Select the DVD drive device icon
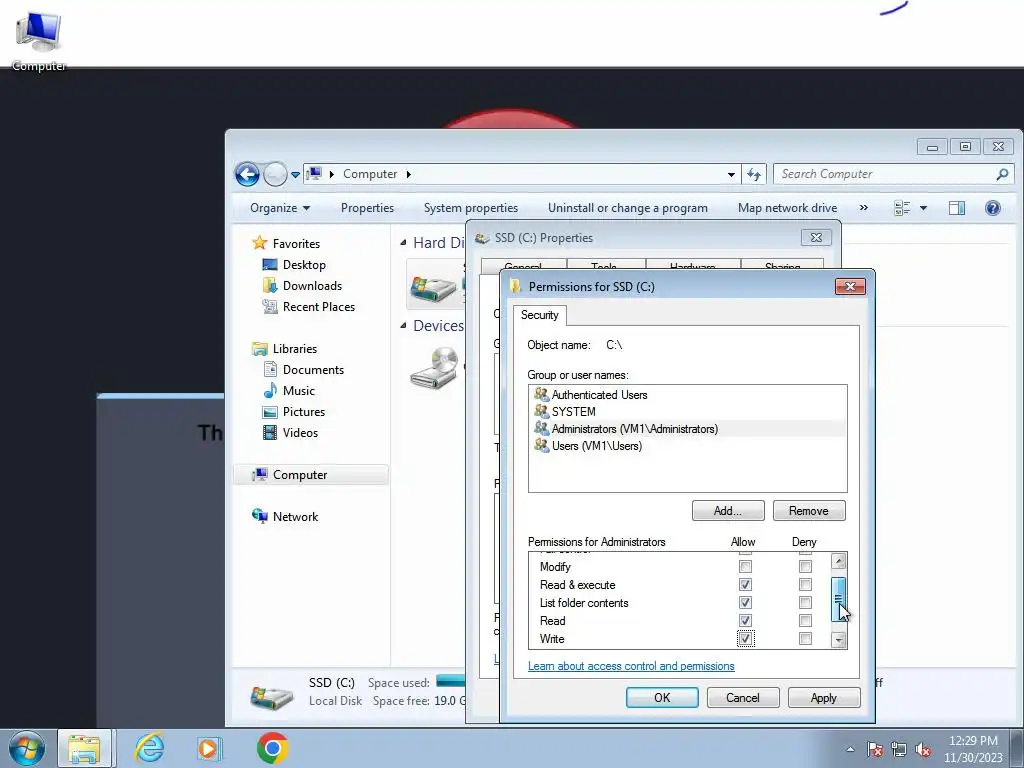This screenshot has width=1024, height=768. pyautogui.click(x=435, y=368)
